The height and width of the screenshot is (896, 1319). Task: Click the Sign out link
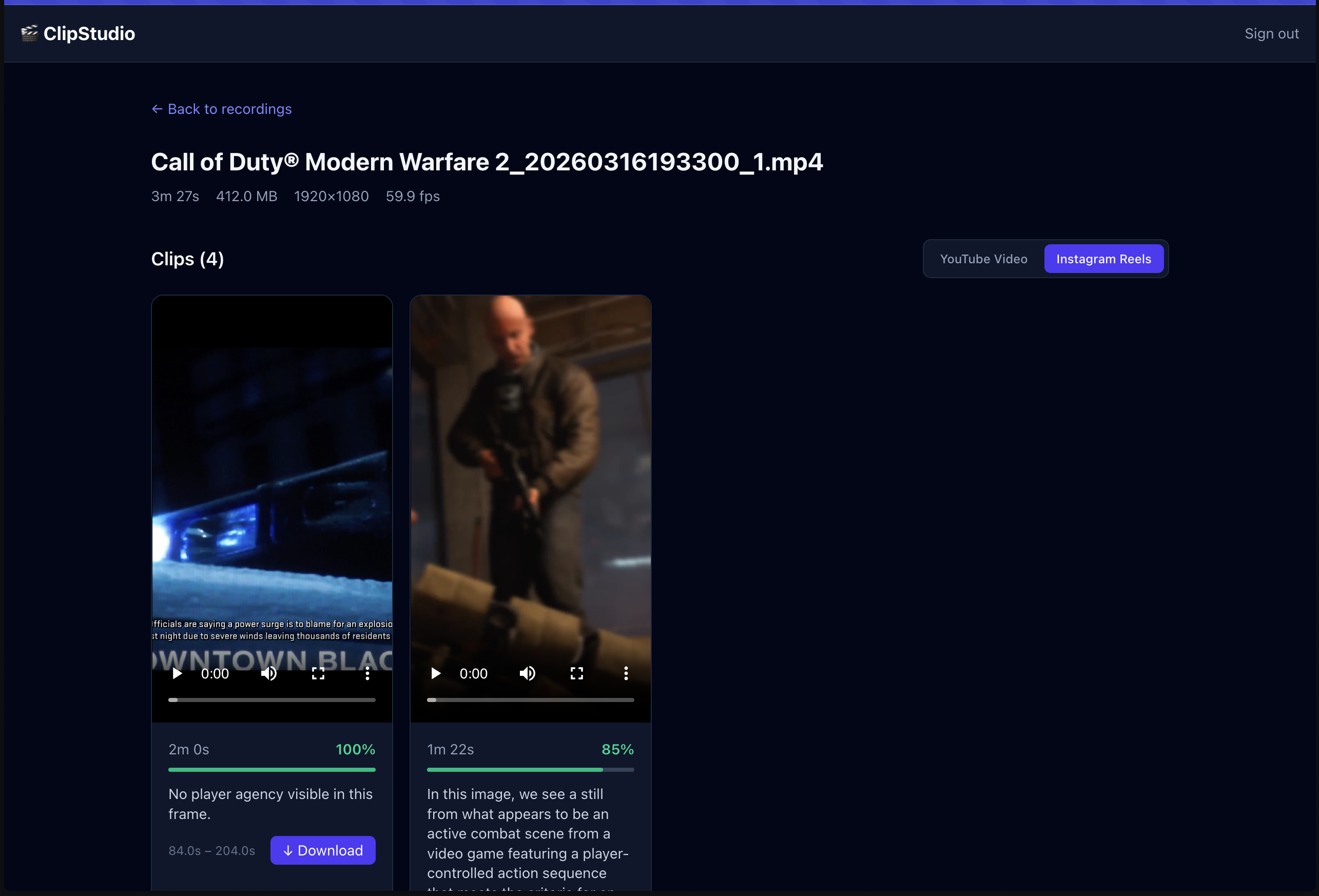[1271, 33]
